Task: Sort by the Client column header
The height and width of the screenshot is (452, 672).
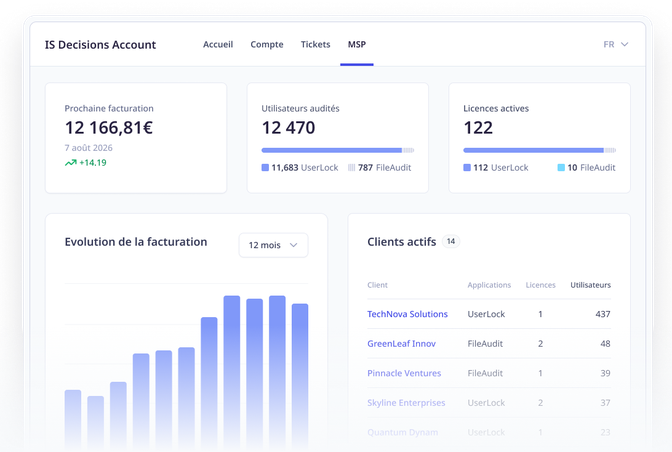Action: pos(377,285)
